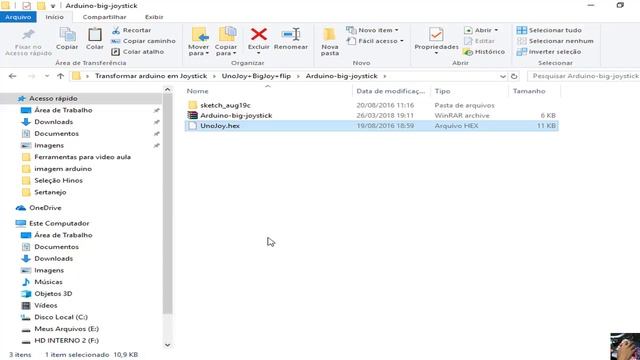Click 'UnoJoy+BigJoy+flip' breadcrumb
The image size is (640, 360).
(256, 76)
